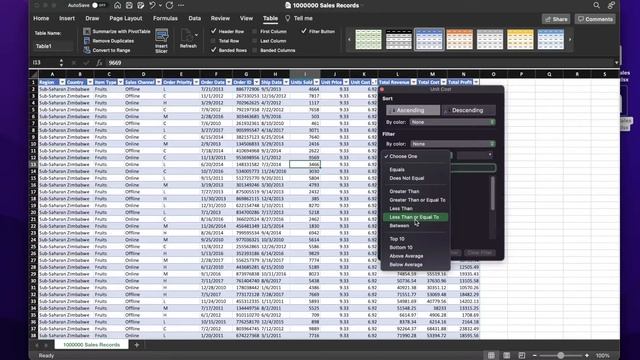Toggle the AutoSave switch
Screen dimensions: 640x360
pyautogui.click(x=98, y=5)
